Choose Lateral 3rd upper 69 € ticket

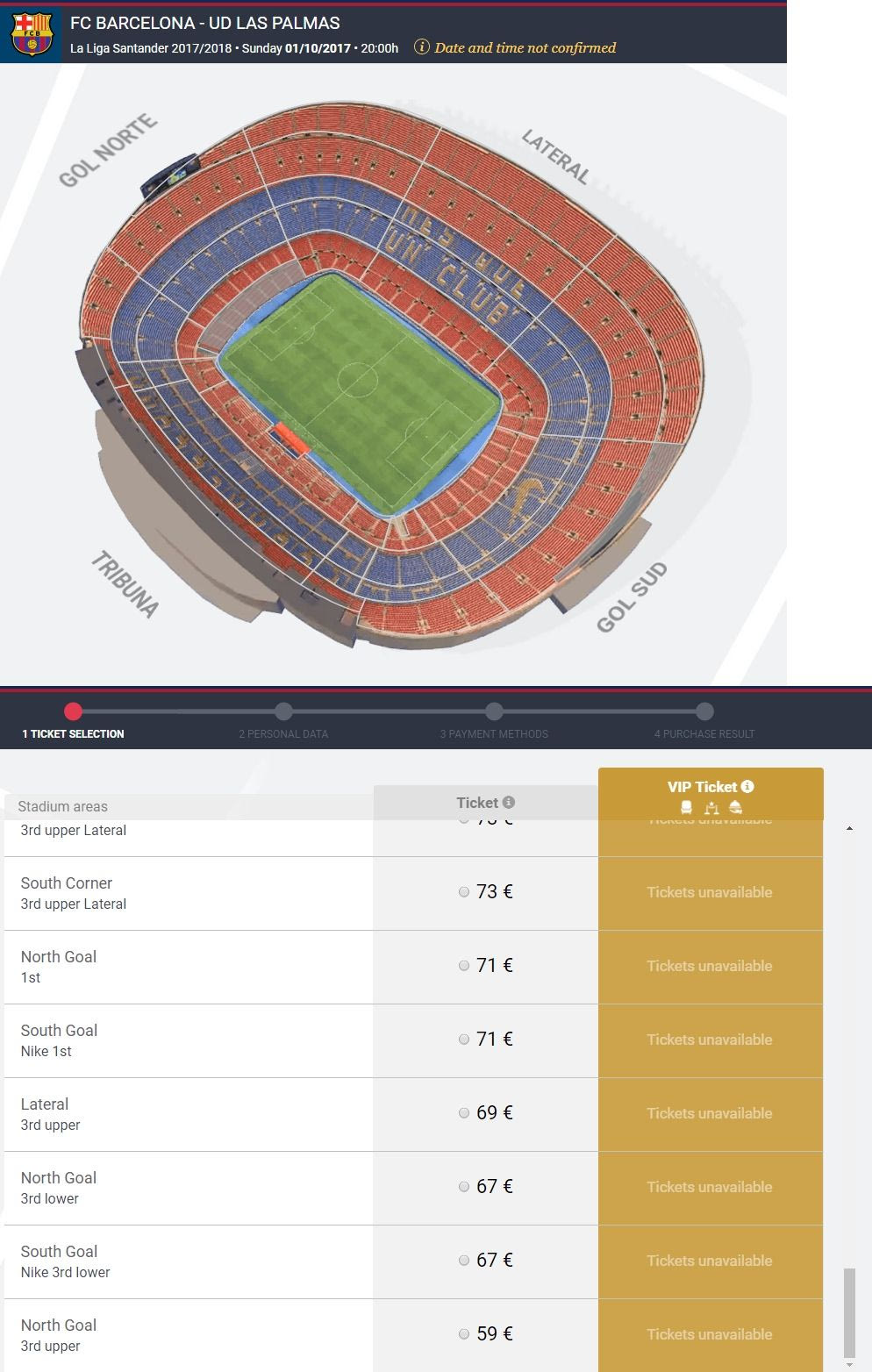(464, 1113)
